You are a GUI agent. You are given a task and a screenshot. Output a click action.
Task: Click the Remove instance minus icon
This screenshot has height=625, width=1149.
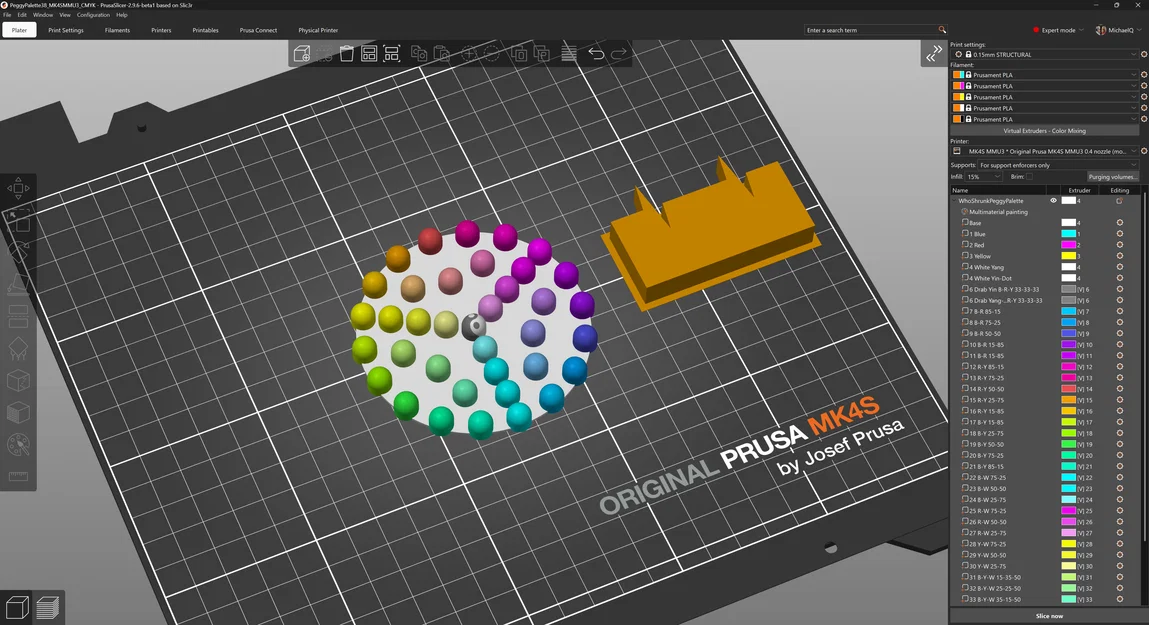pos(492,53)
